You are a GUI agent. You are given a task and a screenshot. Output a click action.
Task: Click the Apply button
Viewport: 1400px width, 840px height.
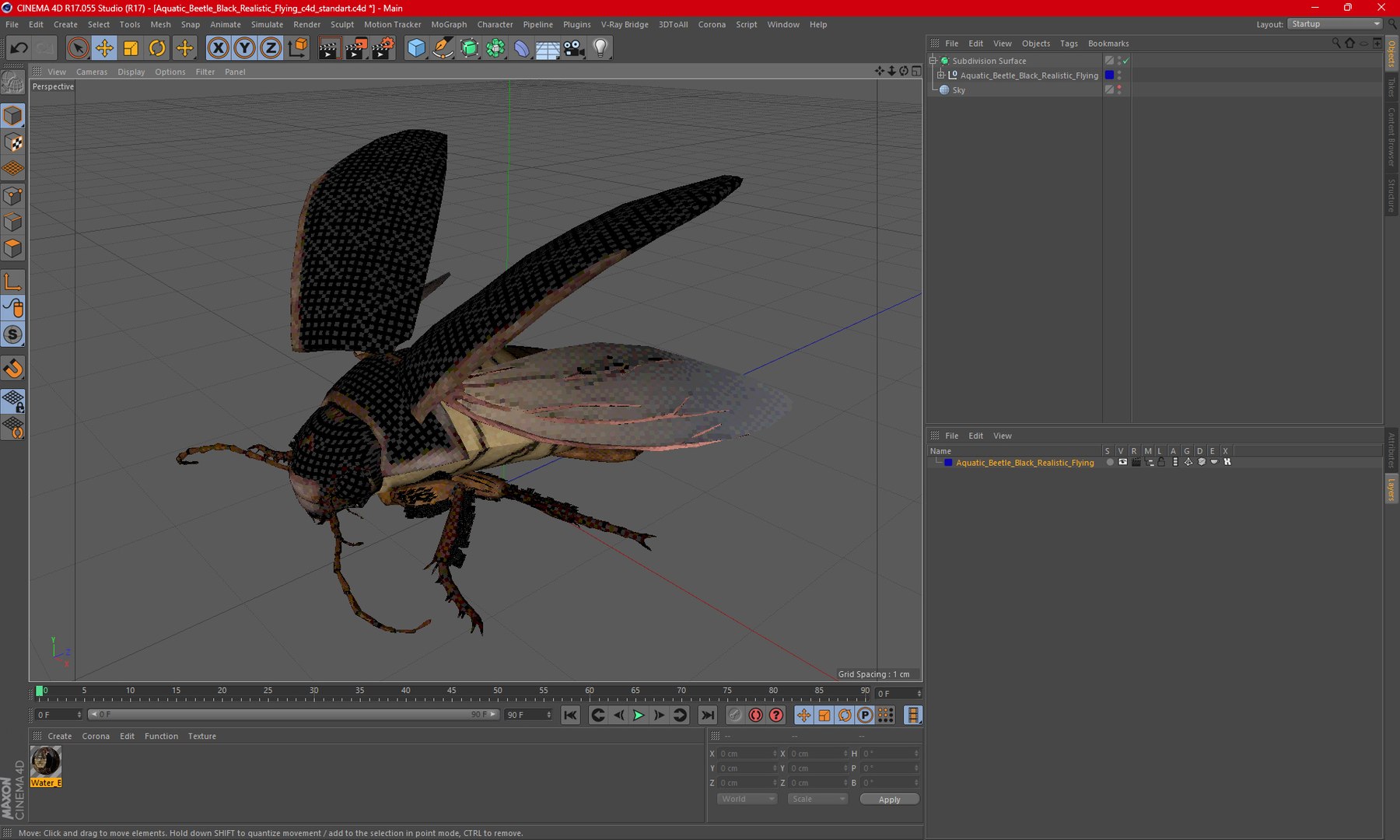click(x=889, y=800)
